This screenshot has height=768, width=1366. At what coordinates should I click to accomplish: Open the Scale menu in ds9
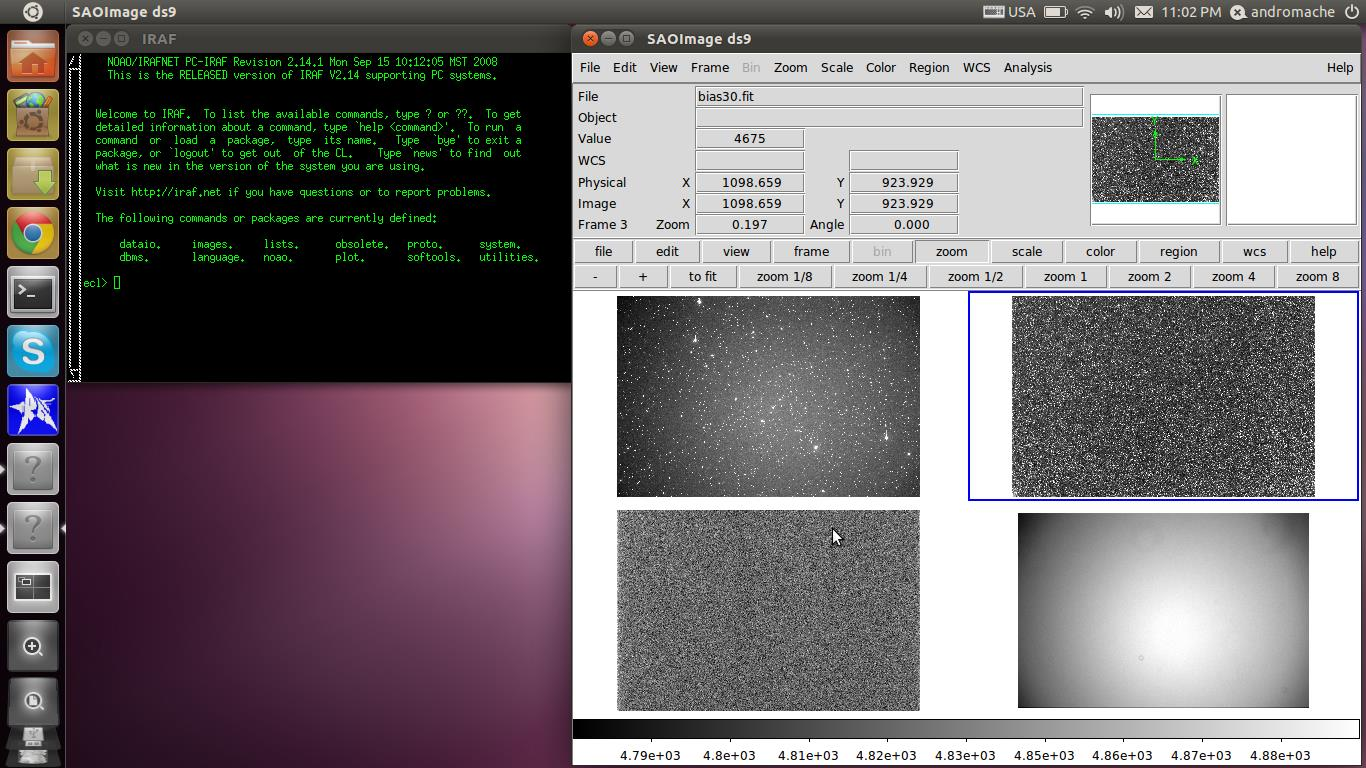point(836,67)
